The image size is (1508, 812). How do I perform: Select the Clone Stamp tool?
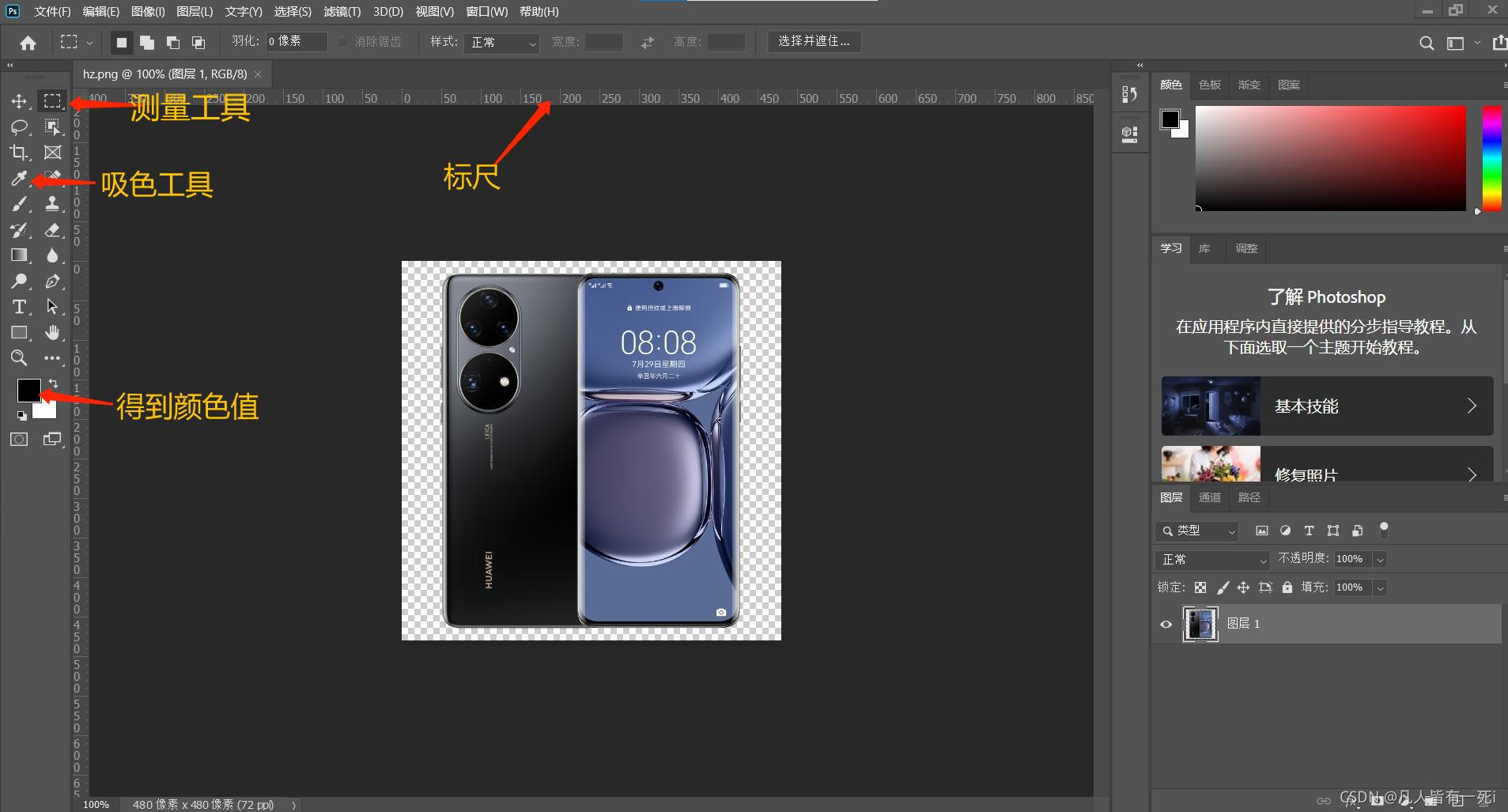(x=52, y=204)
